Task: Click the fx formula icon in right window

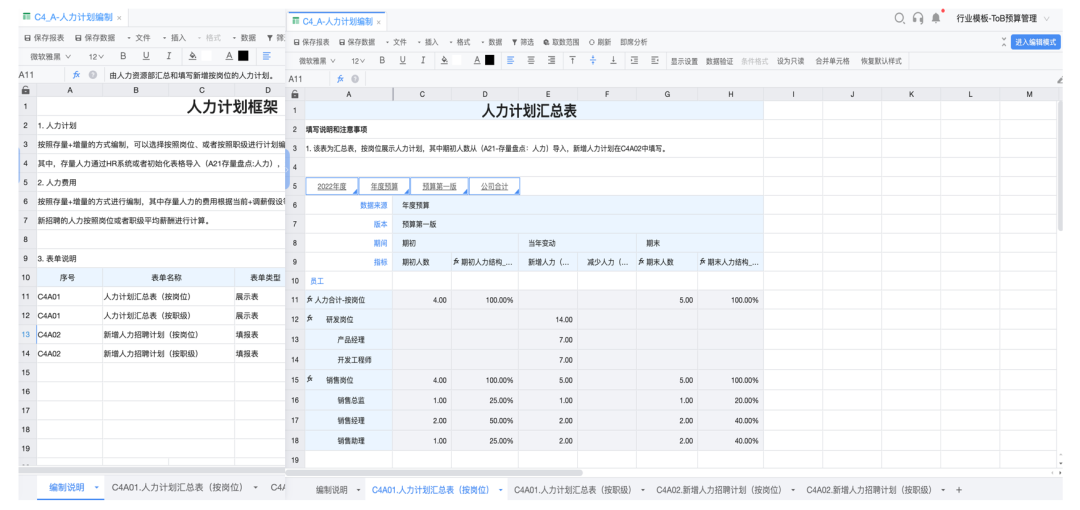Action: coord(340,79)
